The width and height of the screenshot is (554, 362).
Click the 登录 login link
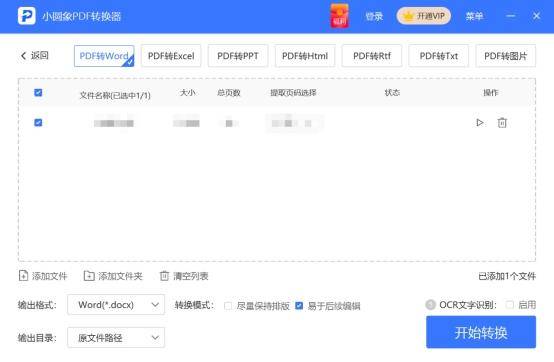(374, 16)
